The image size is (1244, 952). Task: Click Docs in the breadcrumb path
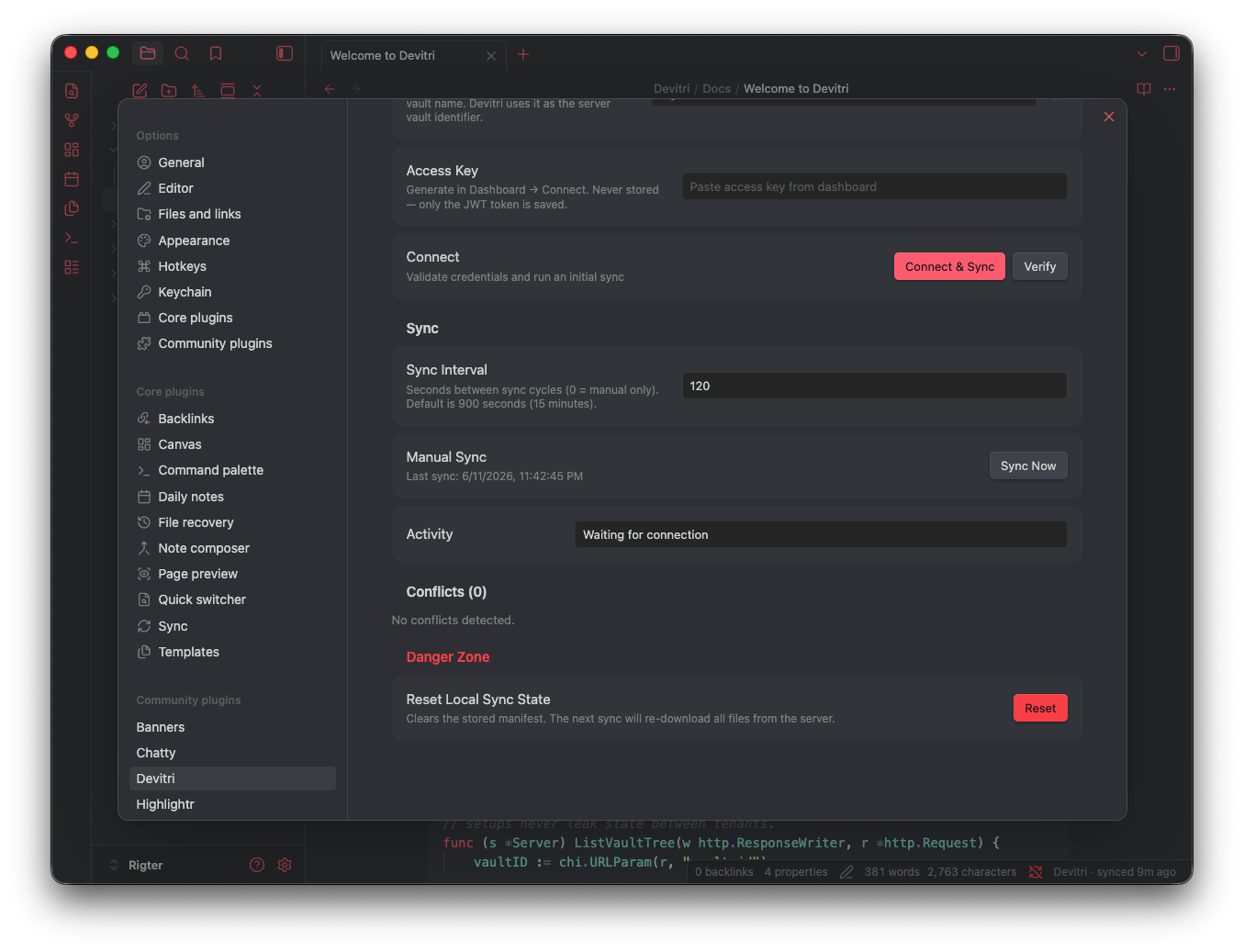coord(716,89)
